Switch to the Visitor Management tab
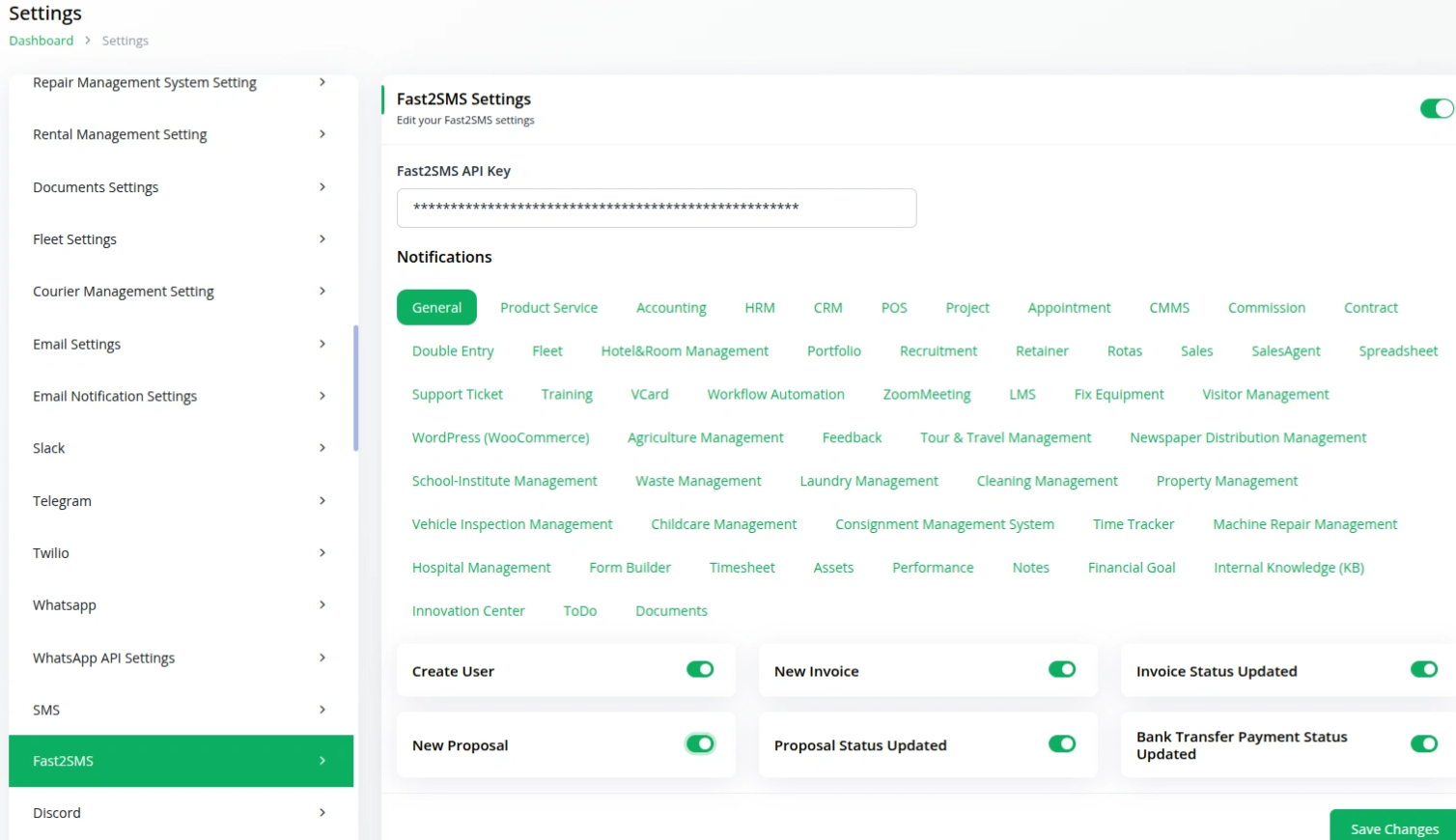This screenshot has width=1456, height=840. click(x=1266, y=394)
